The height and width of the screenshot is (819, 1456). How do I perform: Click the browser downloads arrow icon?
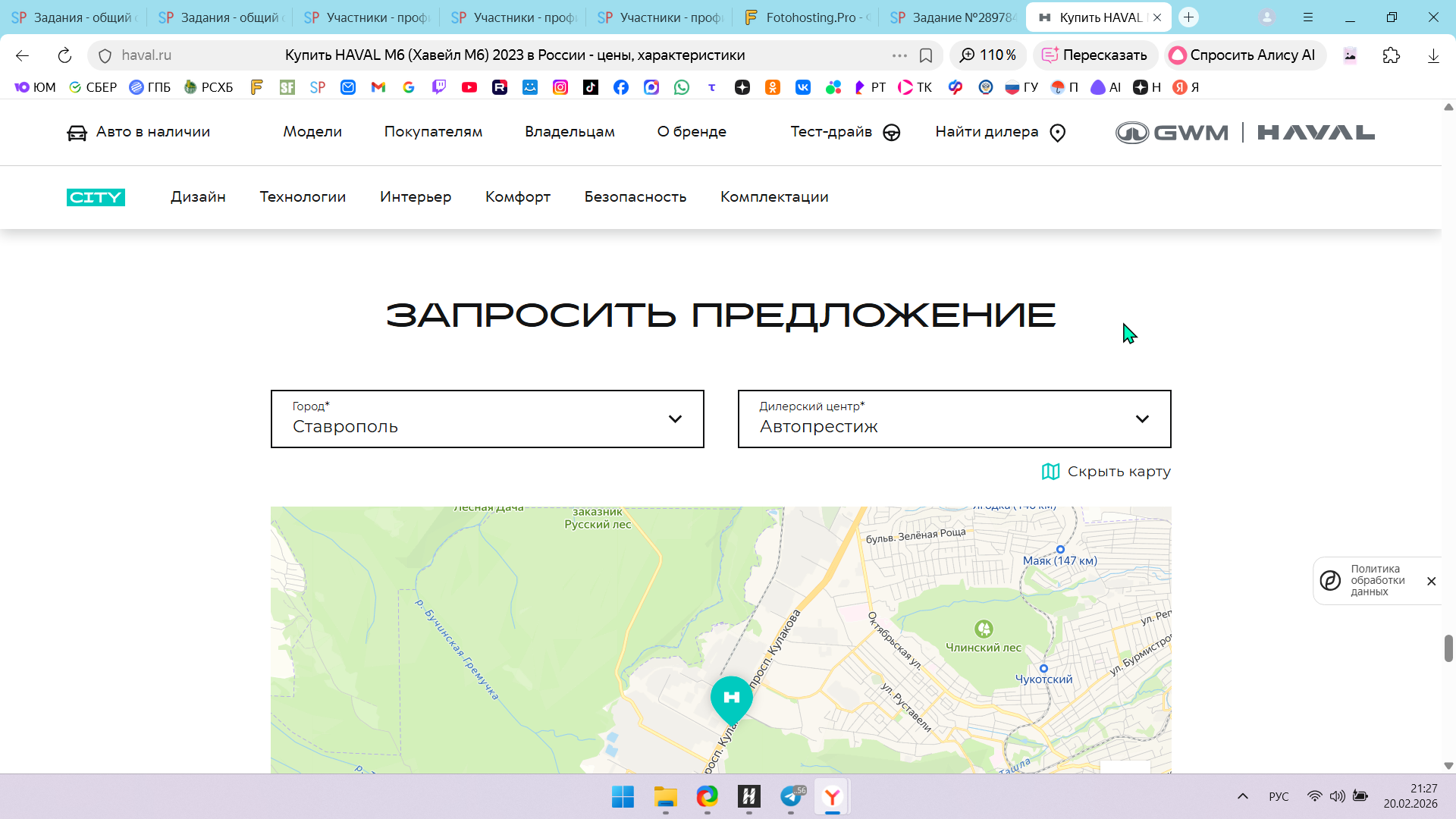[x=1432, y=55]
